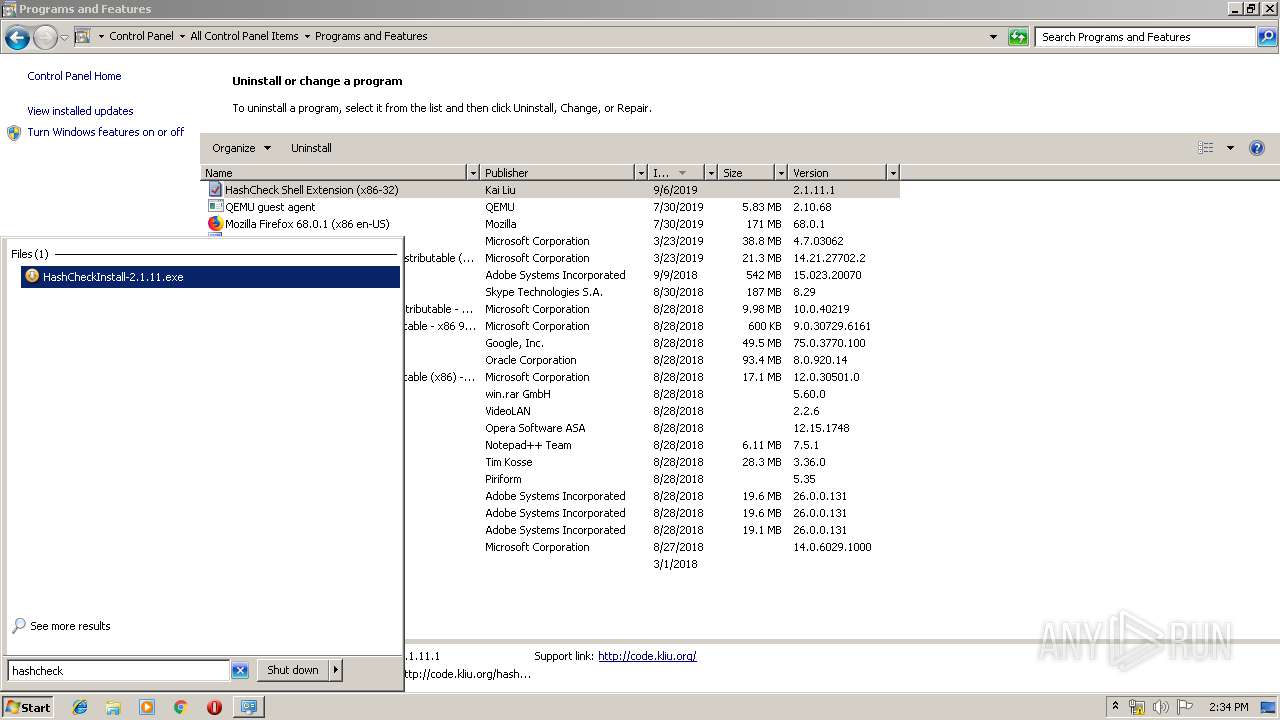The height and width of the screenshot is (720, 1280).
Task: Open Windows Media Player taskbar icon
Action: point(147,707)
